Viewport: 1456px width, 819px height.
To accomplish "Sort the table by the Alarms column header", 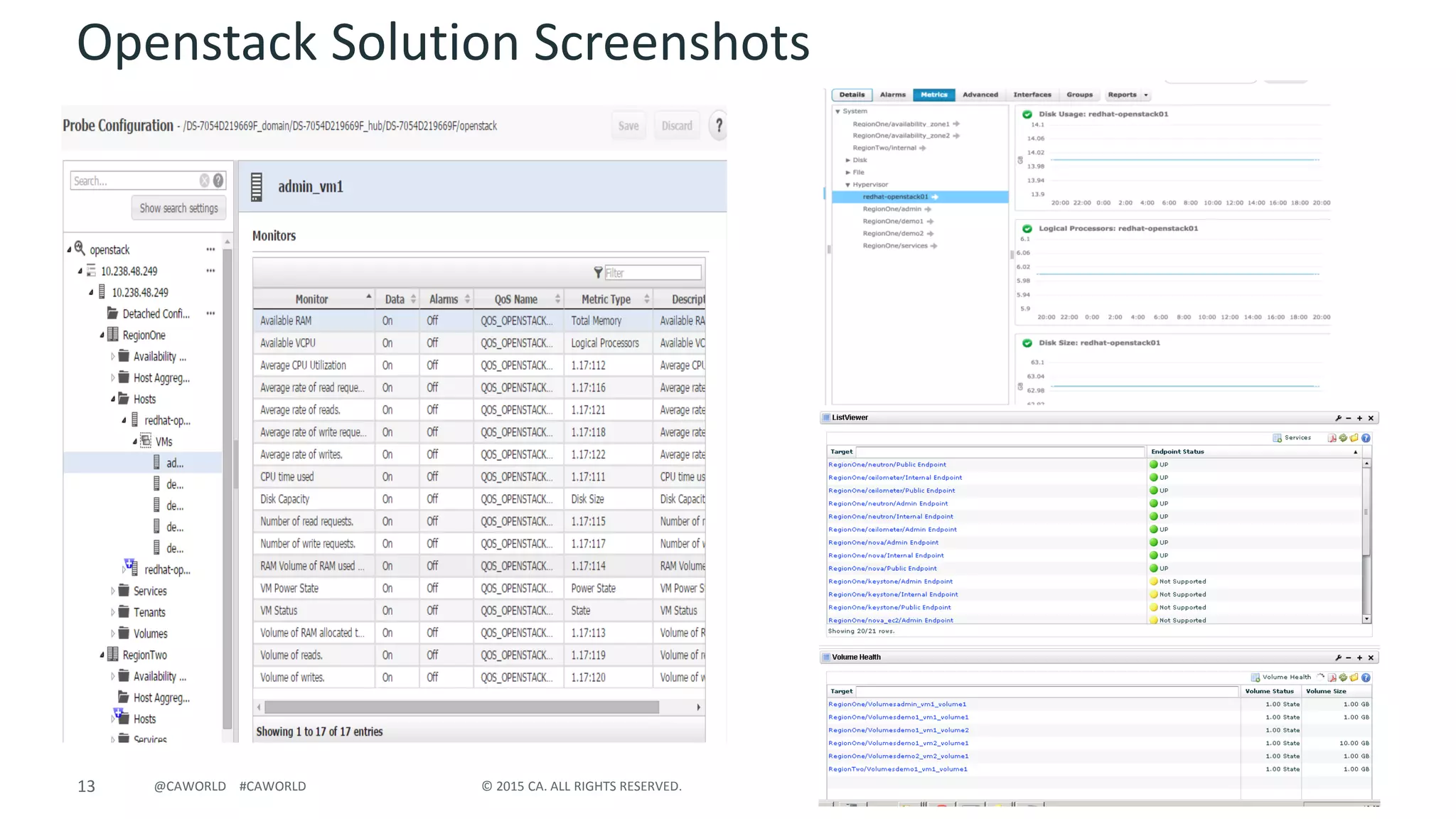I will coord(446,299).
